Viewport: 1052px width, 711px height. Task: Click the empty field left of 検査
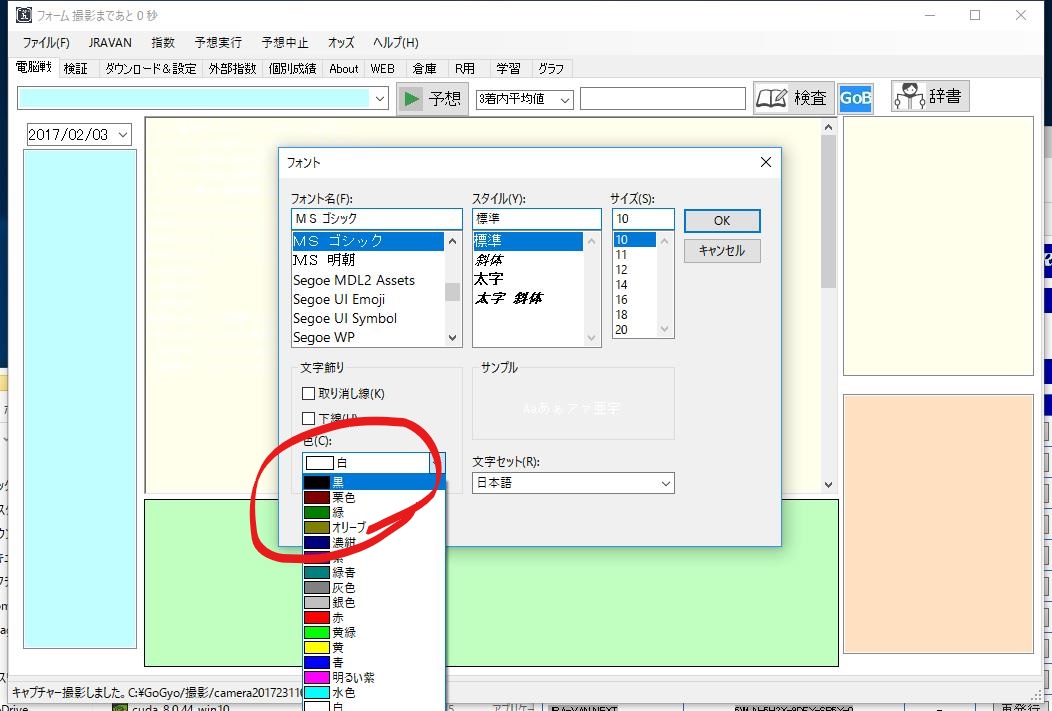tap(663, 99)
